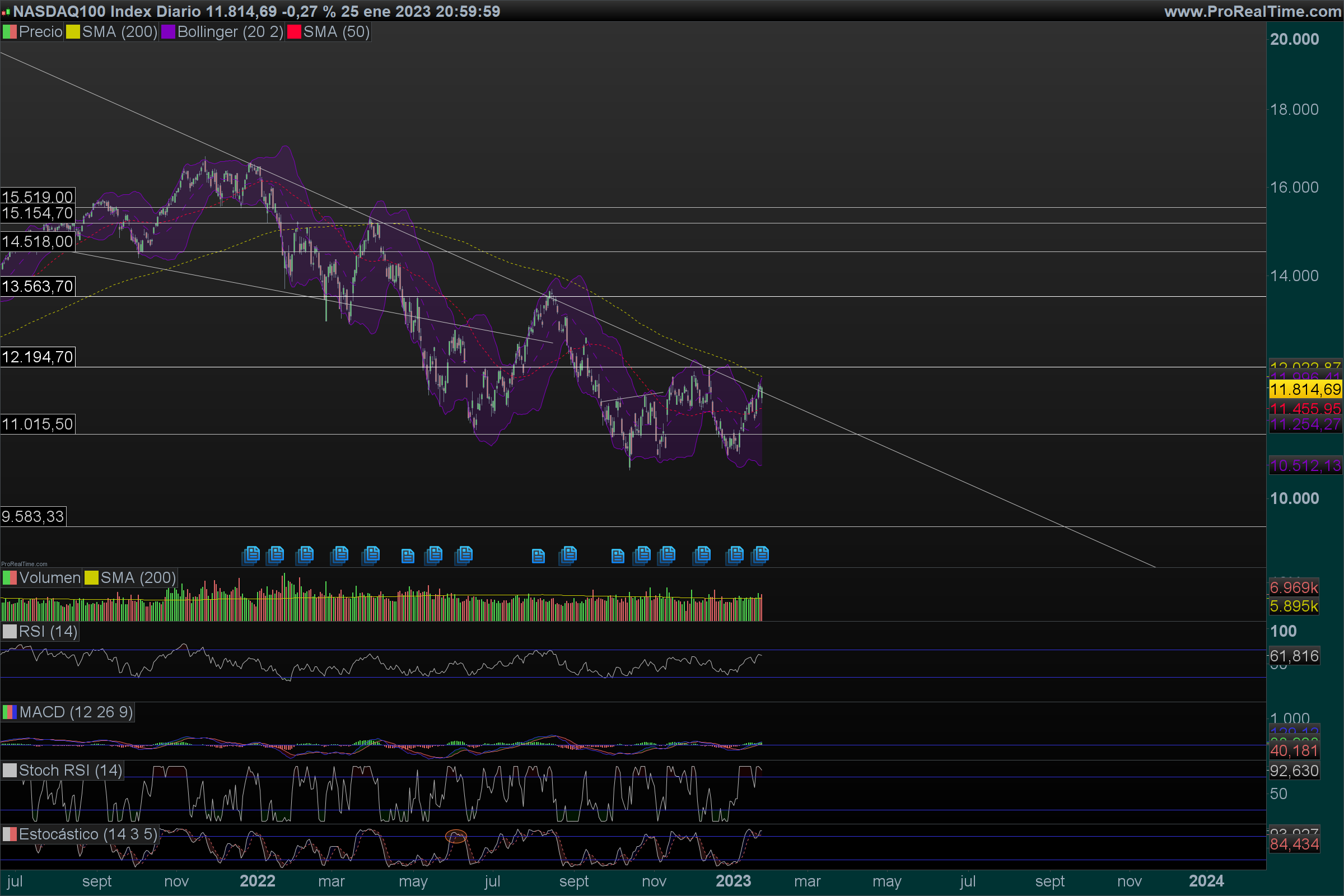Open single news icon between July and September

pyautogui.click(x=538, y=556)
